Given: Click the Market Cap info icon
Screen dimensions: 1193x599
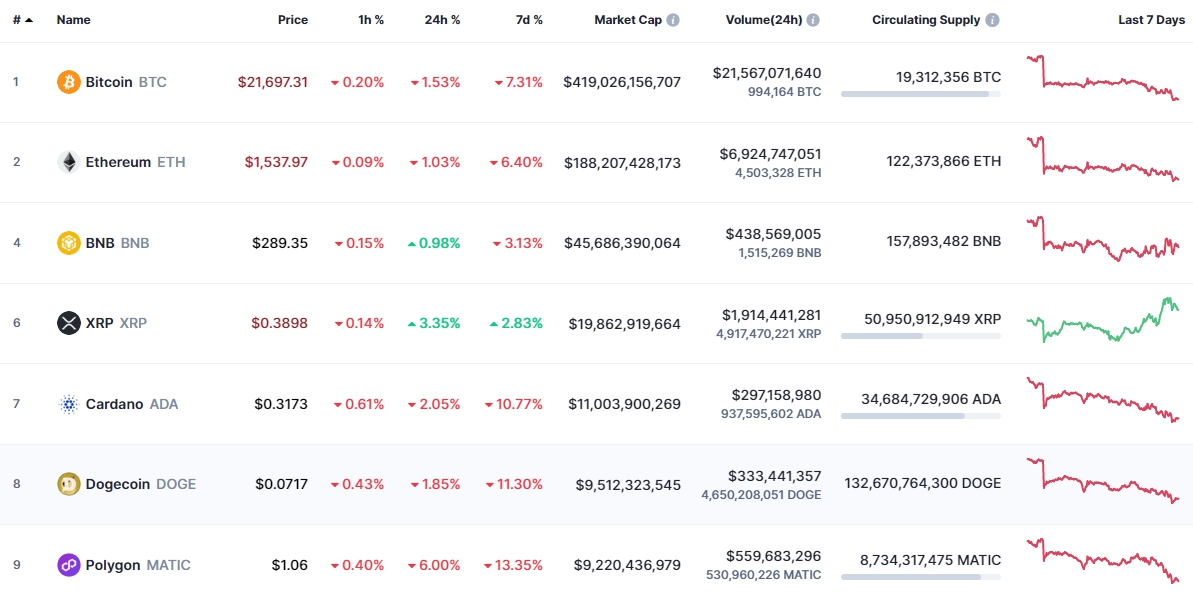Looking at the screenshot, I should point(673,20).
